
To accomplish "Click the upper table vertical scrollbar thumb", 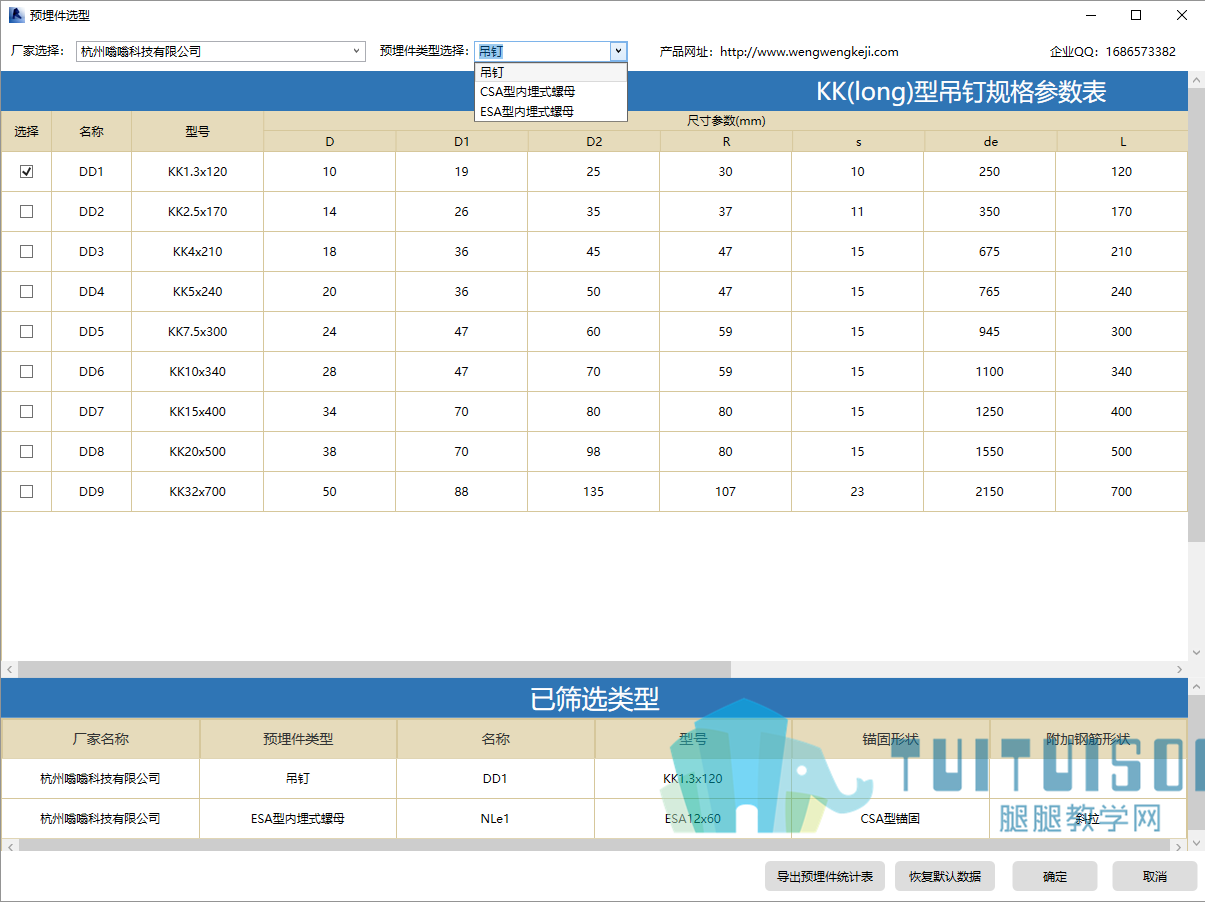I will [1196, 315].
